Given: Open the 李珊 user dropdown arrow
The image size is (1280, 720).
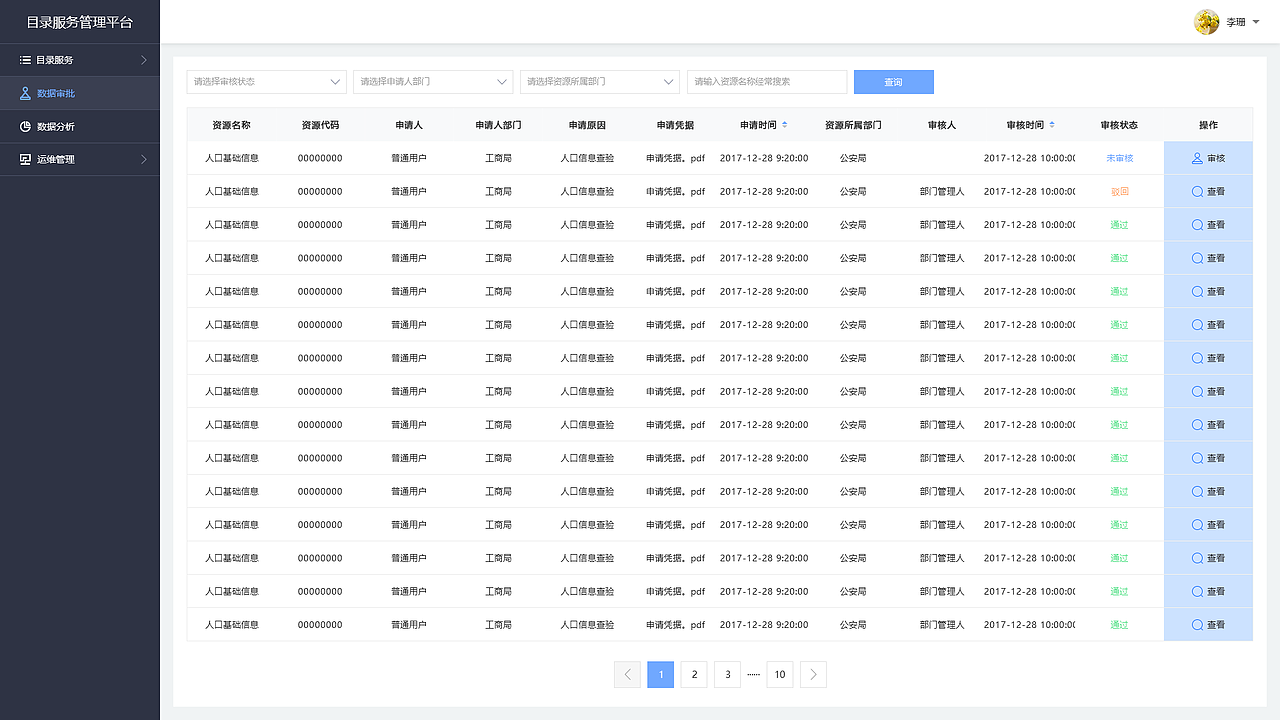Looking at the screenshot, I should (x=1256, y=22).
